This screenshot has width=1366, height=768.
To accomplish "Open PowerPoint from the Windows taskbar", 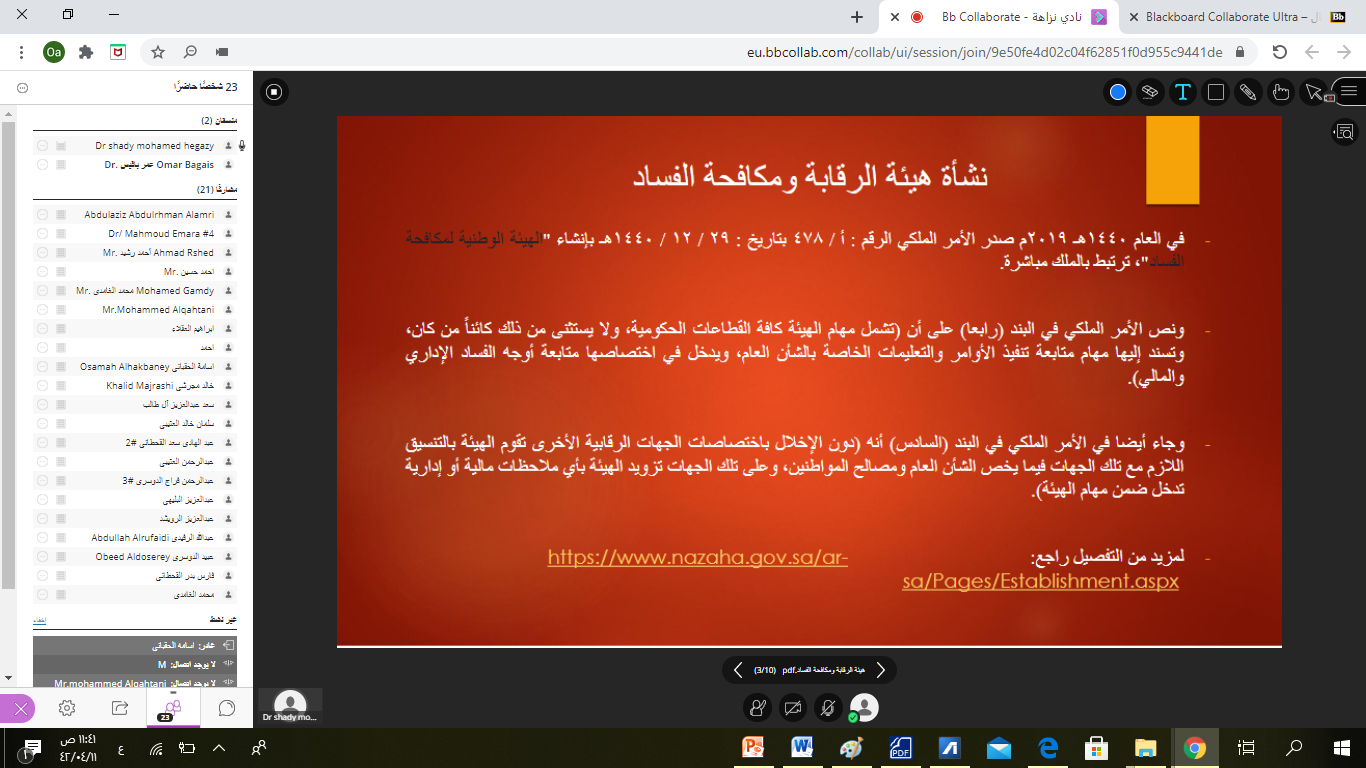I will point(753,747).
